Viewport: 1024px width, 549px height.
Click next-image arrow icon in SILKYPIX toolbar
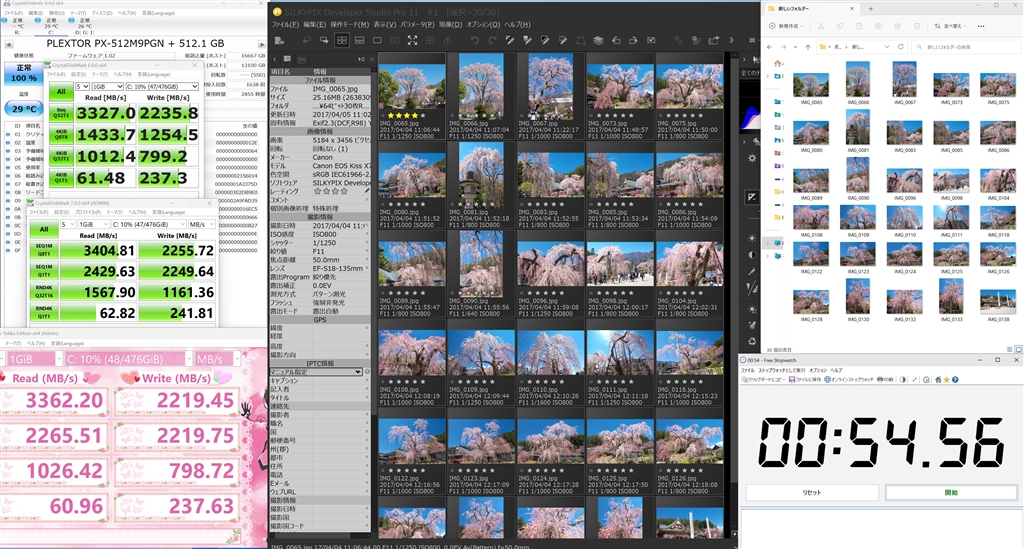coord(324,40)
